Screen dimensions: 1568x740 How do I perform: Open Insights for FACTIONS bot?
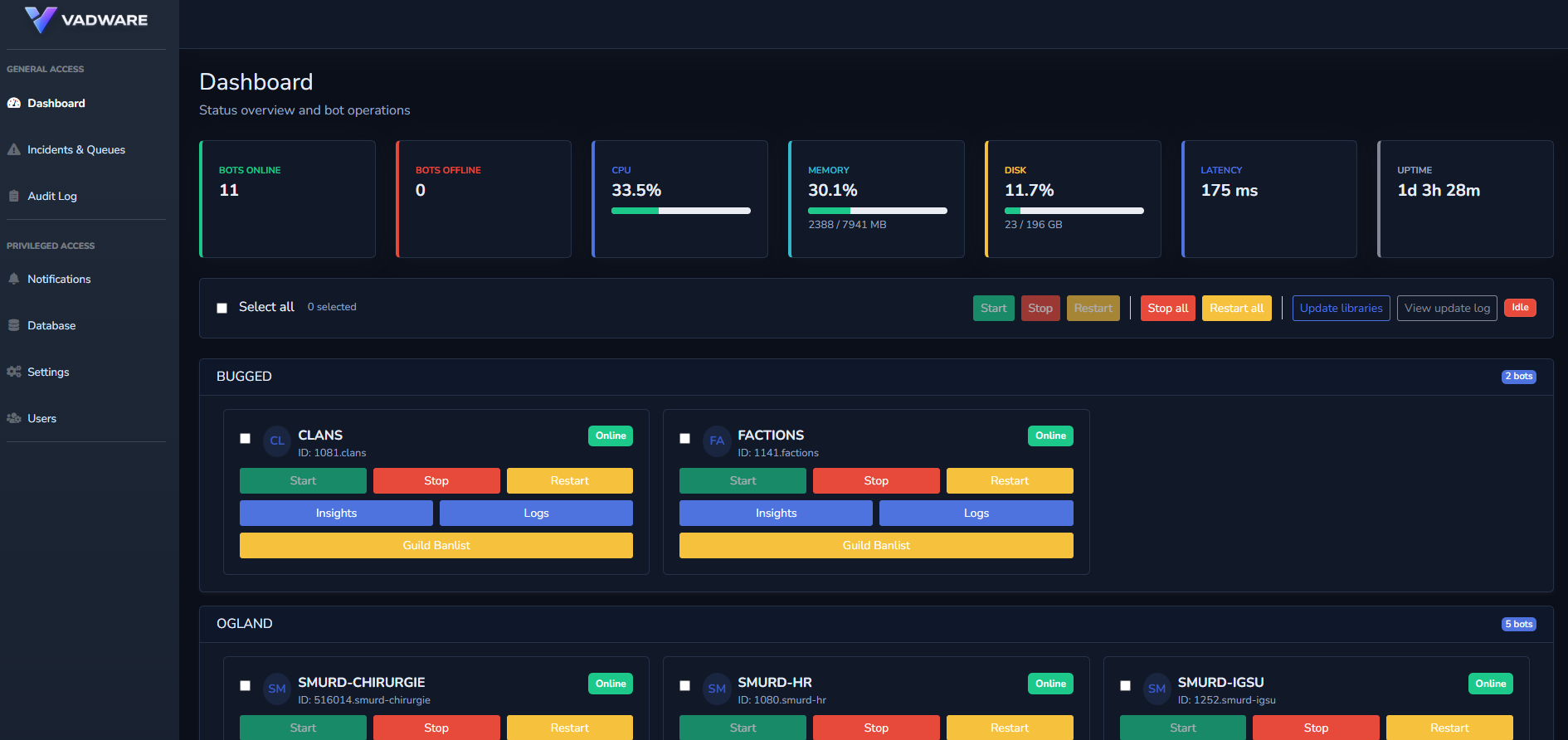(x=776, y=513)
